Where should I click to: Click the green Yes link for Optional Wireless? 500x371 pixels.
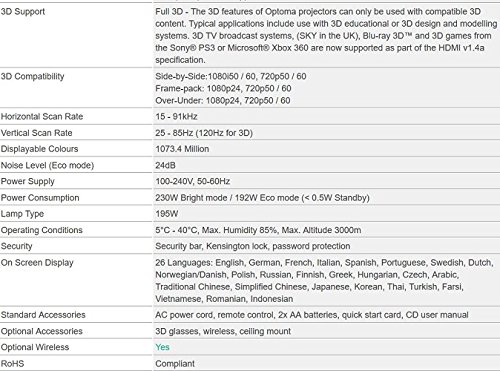pyautogui.click(x=162, y=347)
